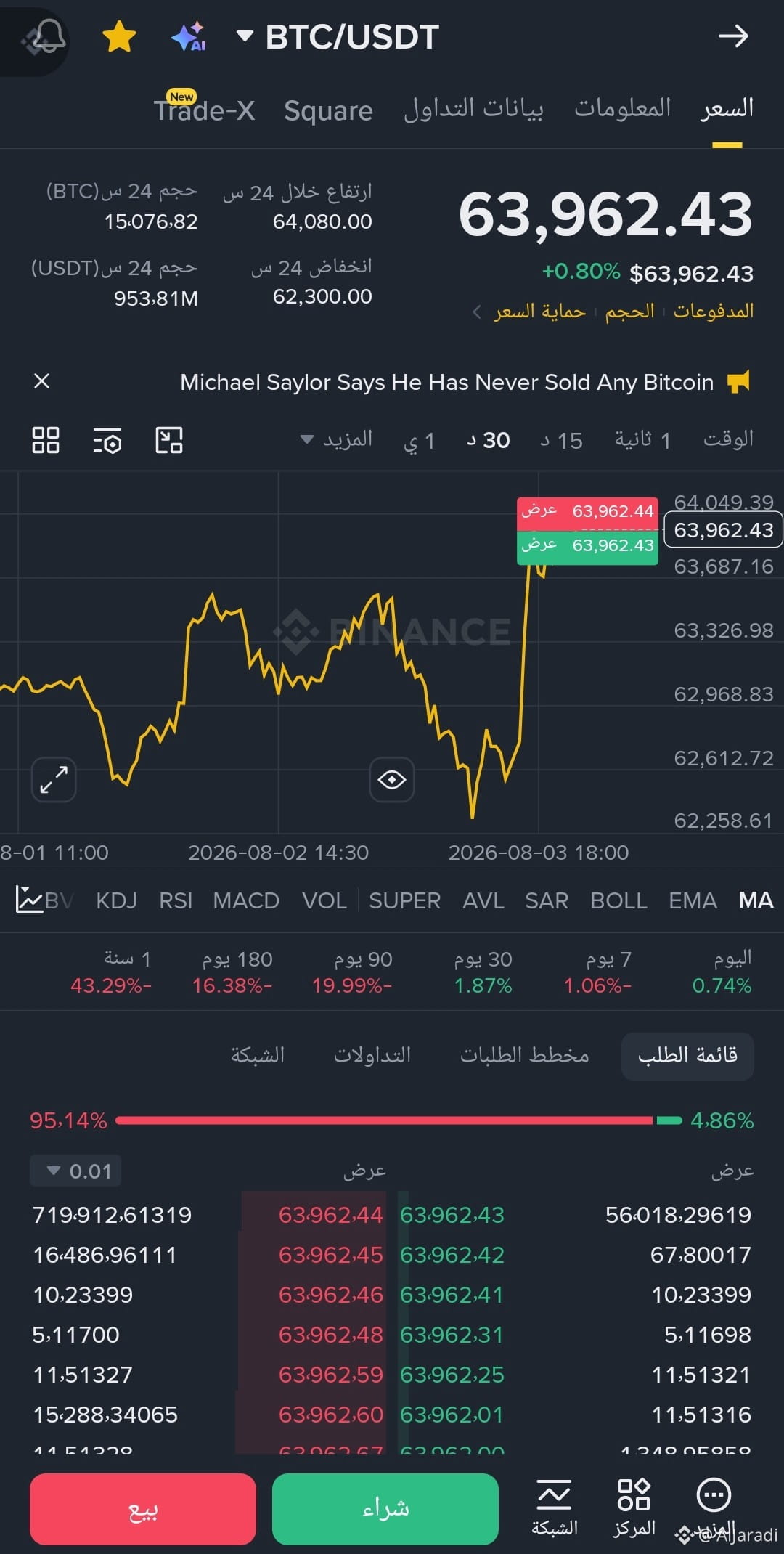Open الشبكة grid trading icon
Screen dimensions: 784x1554
click(555, 1507)
